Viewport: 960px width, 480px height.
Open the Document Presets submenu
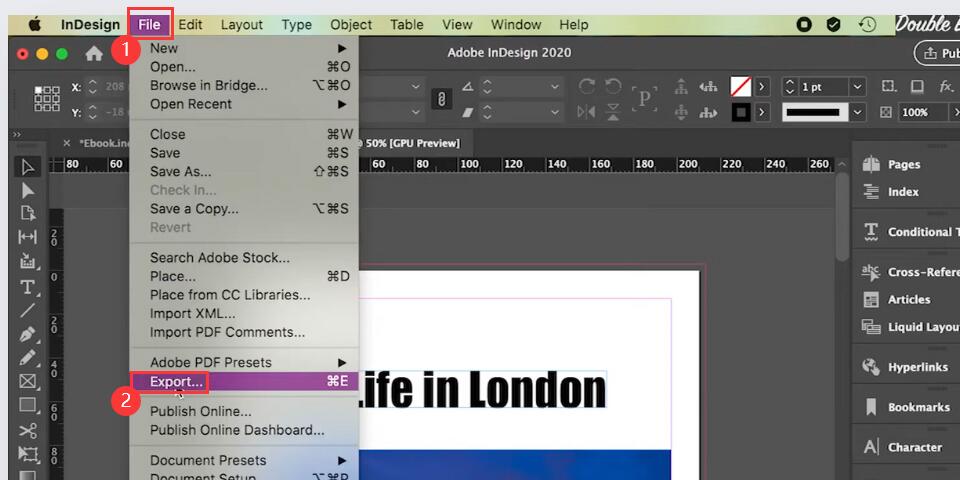[x=244, y=460]
